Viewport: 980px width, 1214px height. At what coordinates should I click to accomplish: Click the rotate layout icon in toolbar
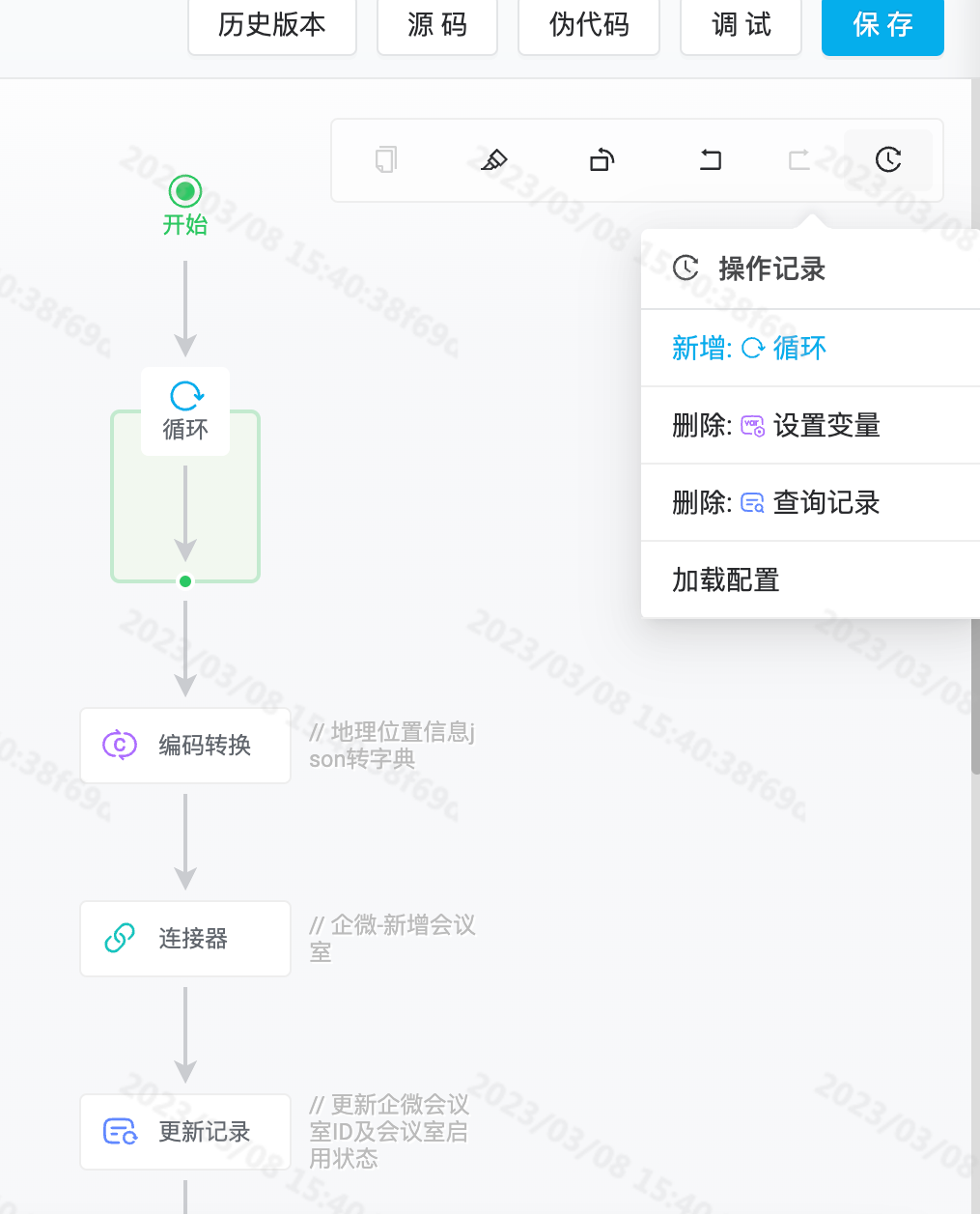[602, 159]
